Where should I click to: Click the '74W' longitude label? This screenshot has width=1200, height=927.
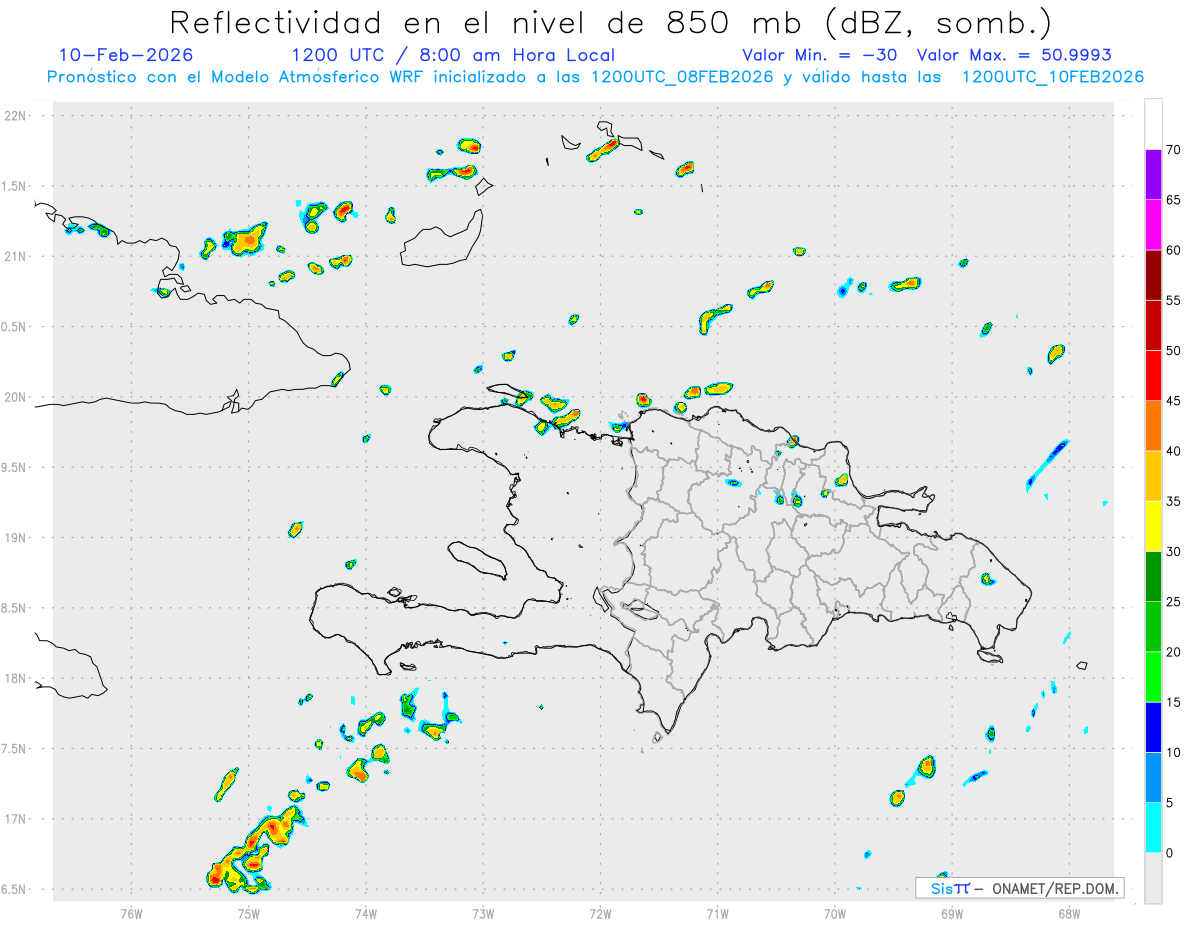point(366,913)
